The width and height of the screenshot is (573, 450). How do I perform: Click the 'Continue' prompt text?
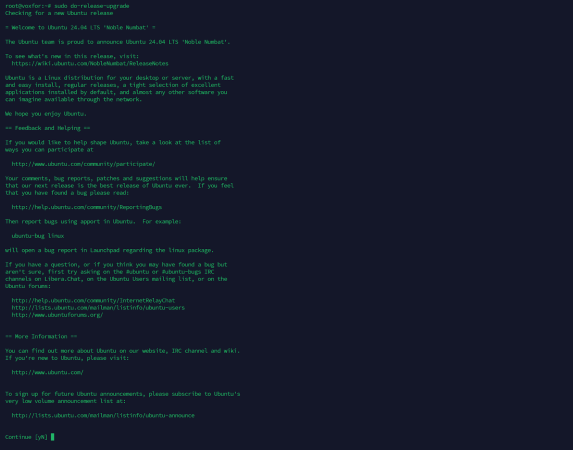[x=18, y=437]
